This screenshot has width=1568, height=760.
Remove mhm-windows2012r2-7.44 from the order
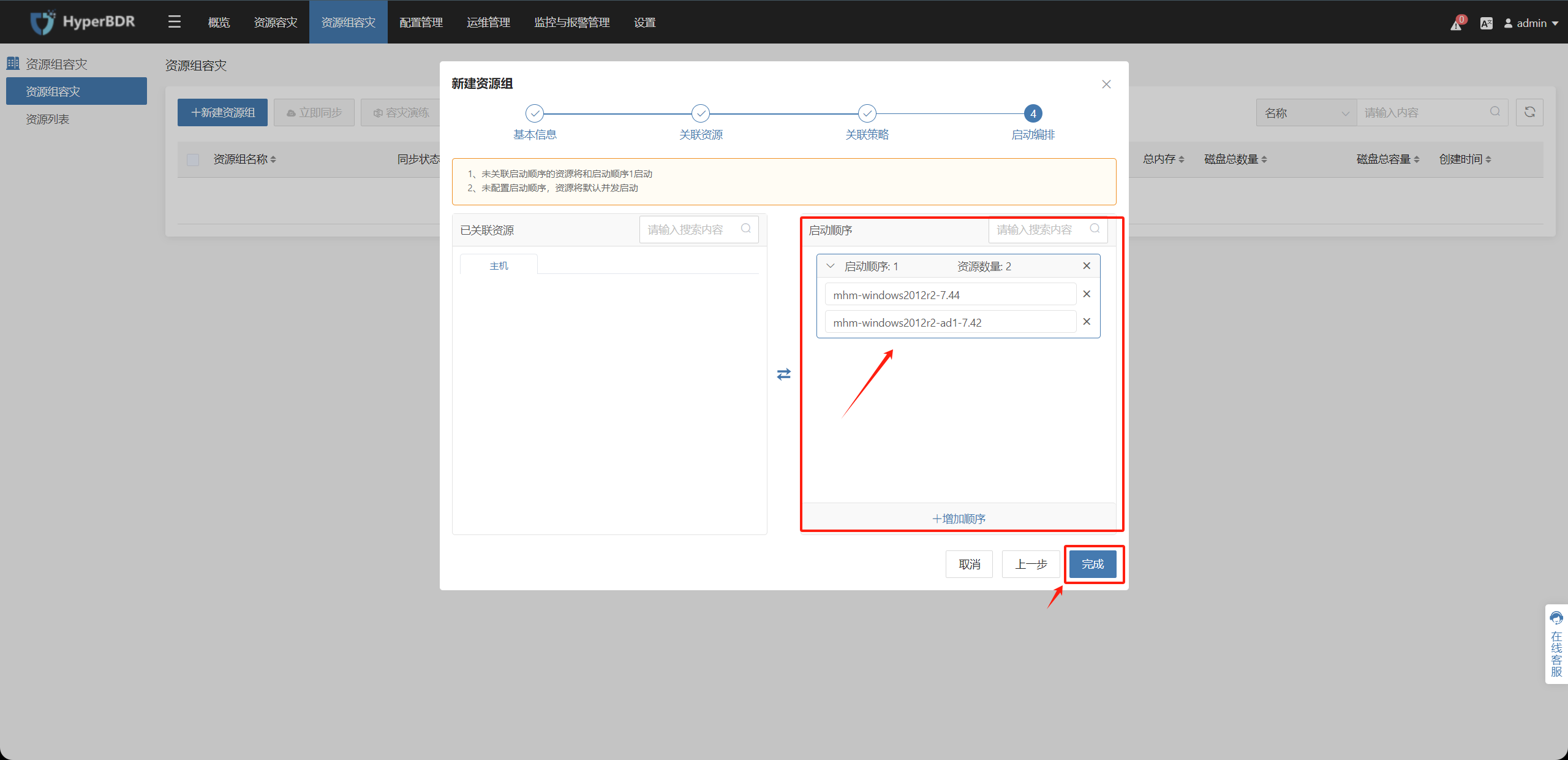click(1087, 294)
